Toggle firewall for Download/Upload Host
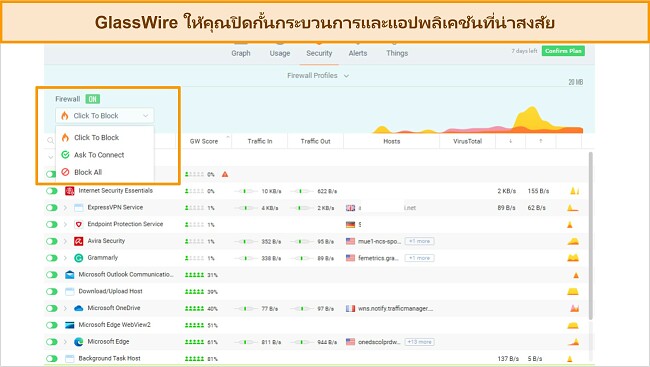Viewport: 650px width, 367px height. [52, 292]
